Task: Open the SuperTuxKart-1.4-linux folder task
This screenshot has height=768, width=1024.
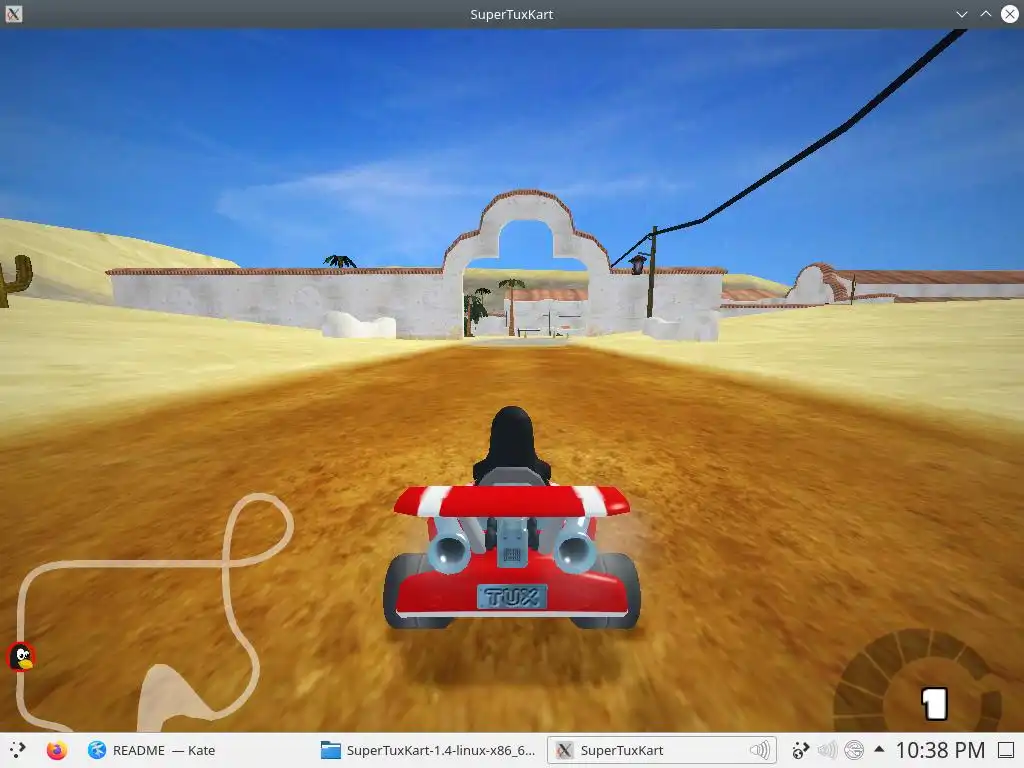Action: 428,750
